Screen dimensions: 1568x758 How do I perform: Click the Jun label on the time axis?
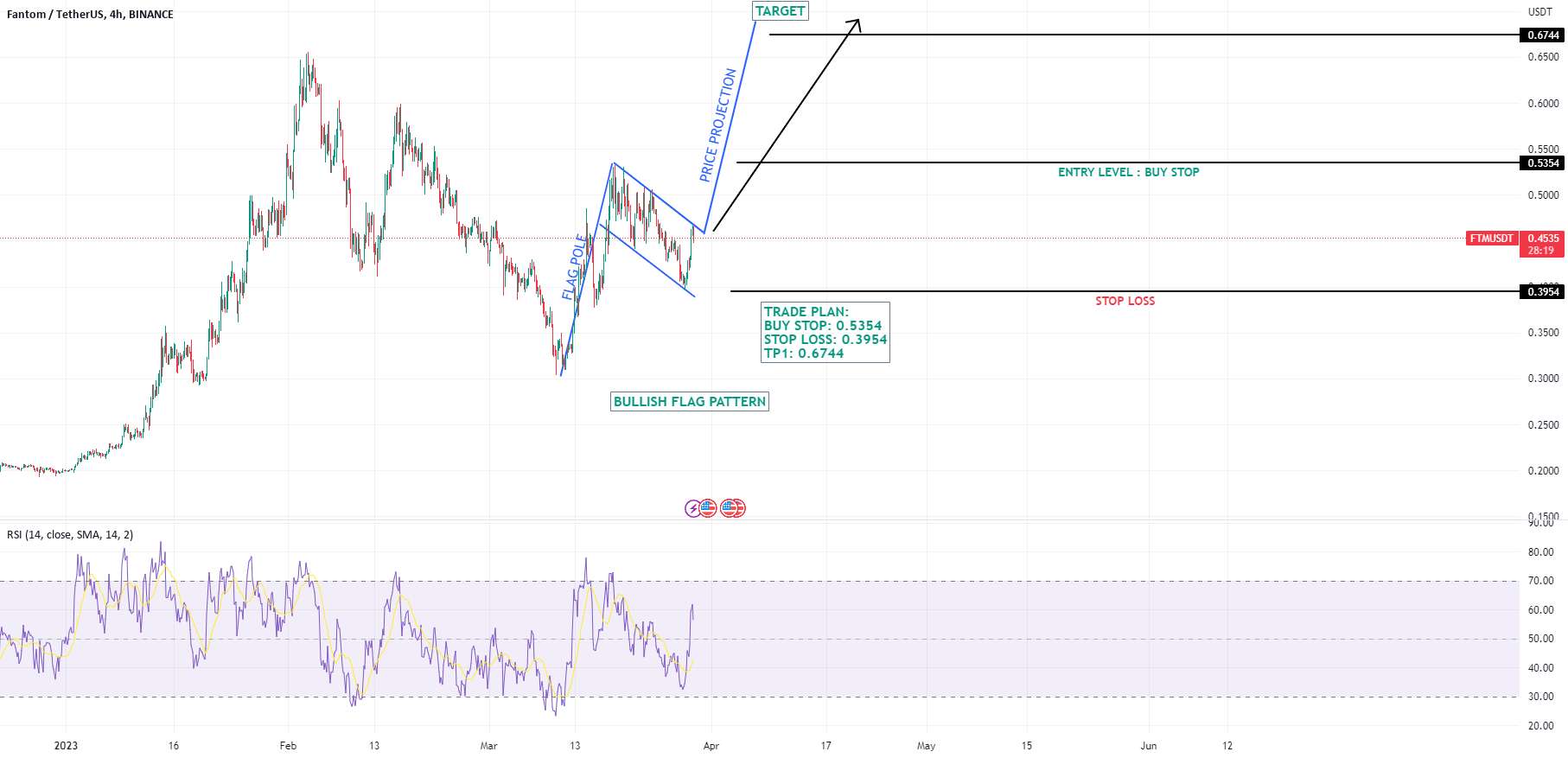[1148, 746]
